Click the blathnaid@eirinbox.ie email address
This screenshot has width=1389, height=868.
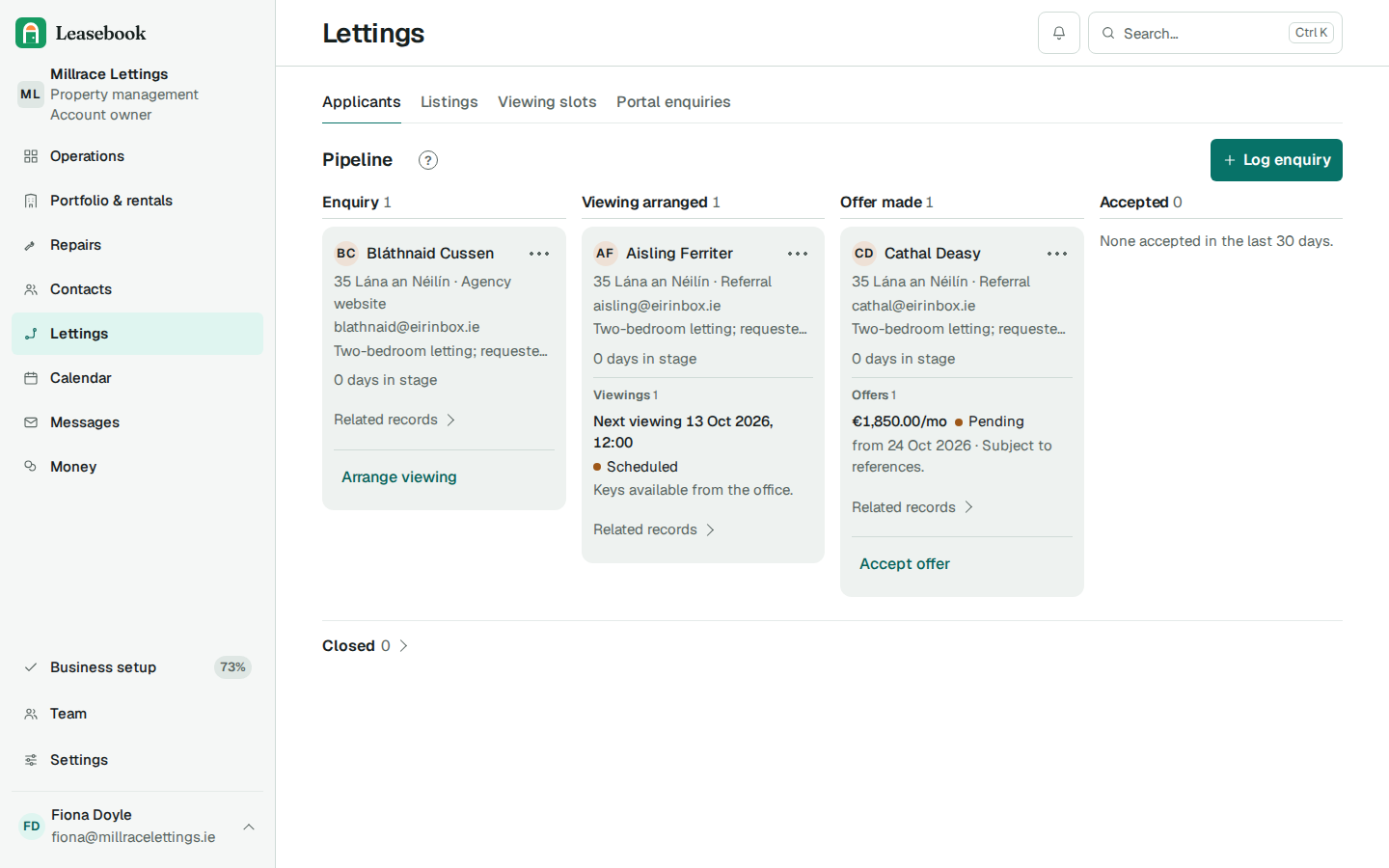coord(407,327)
